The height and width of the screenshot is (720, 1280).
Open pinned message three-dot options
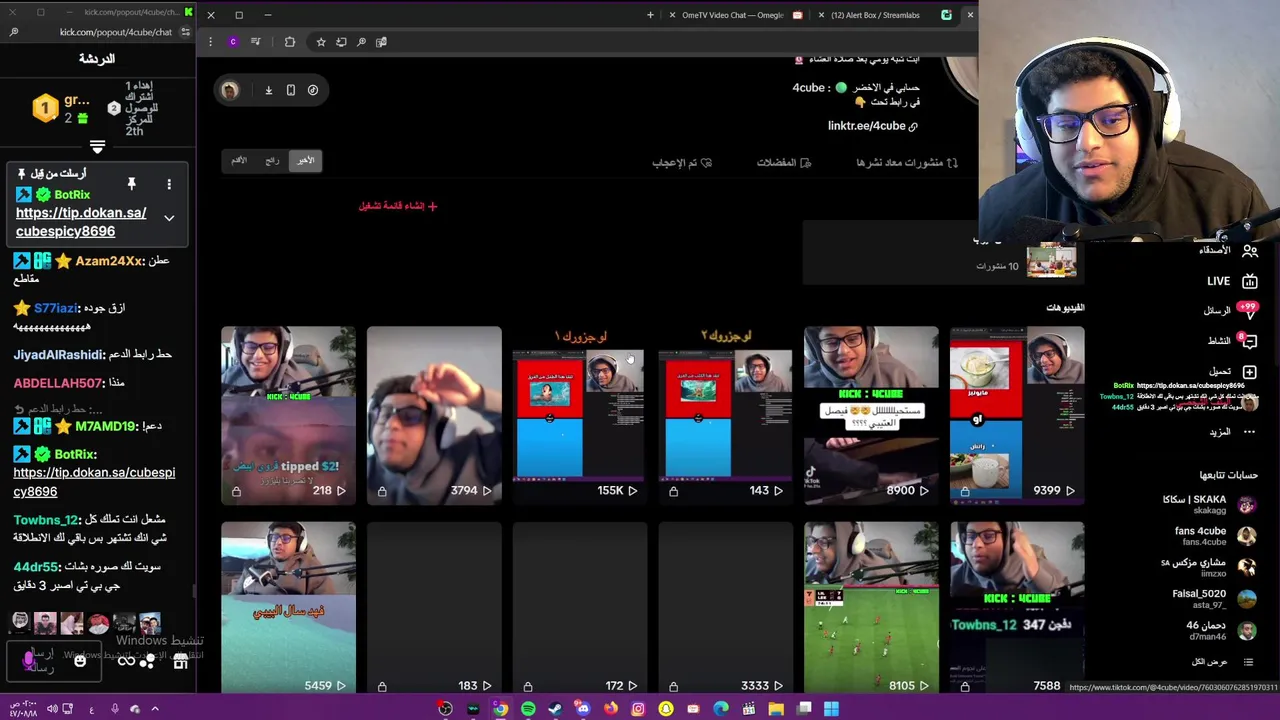169,184
